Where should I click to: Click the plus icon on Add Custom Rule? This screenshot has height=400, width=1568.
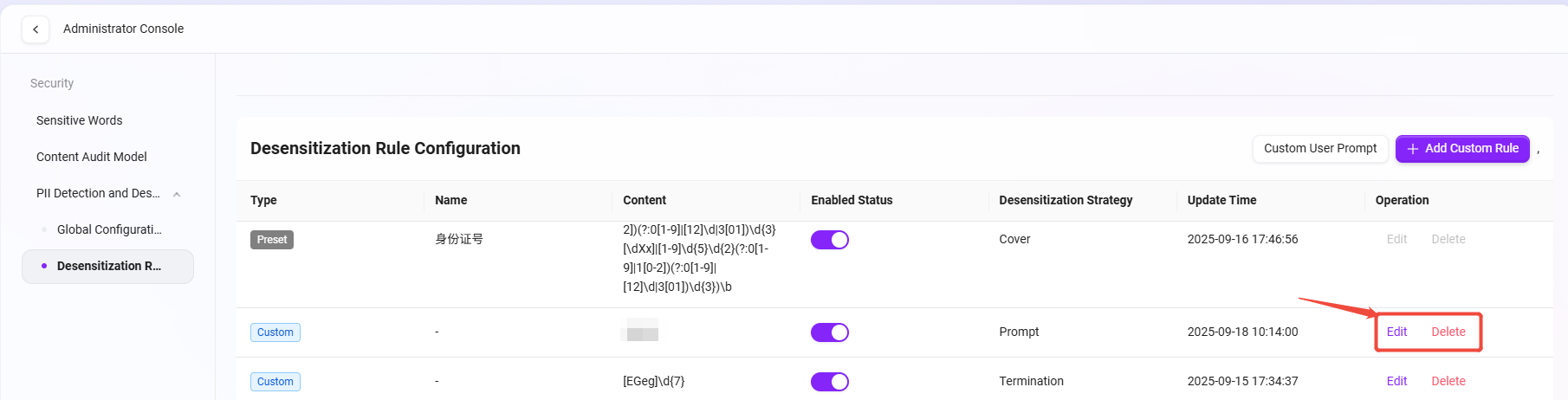pyautogui.click(x=1412, y=149)
